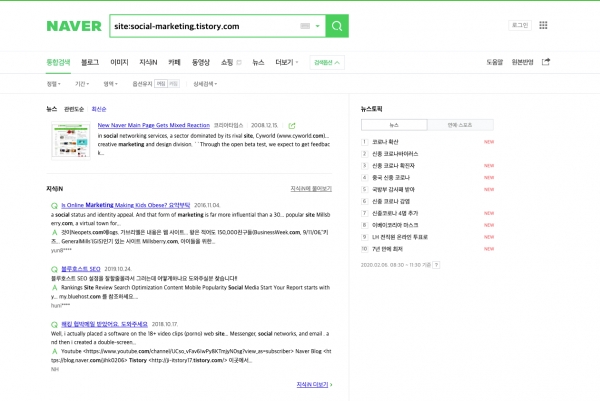This screenshot has height=401, width=600.
Task: Click the A answer icon above hun**** author
Action: click(54, 287)
